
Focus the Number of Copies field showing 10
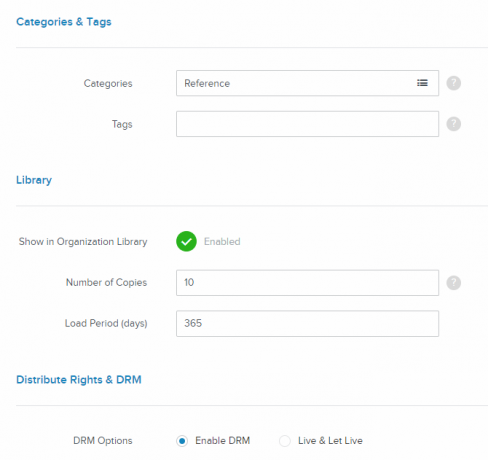(x=307, y=283)
